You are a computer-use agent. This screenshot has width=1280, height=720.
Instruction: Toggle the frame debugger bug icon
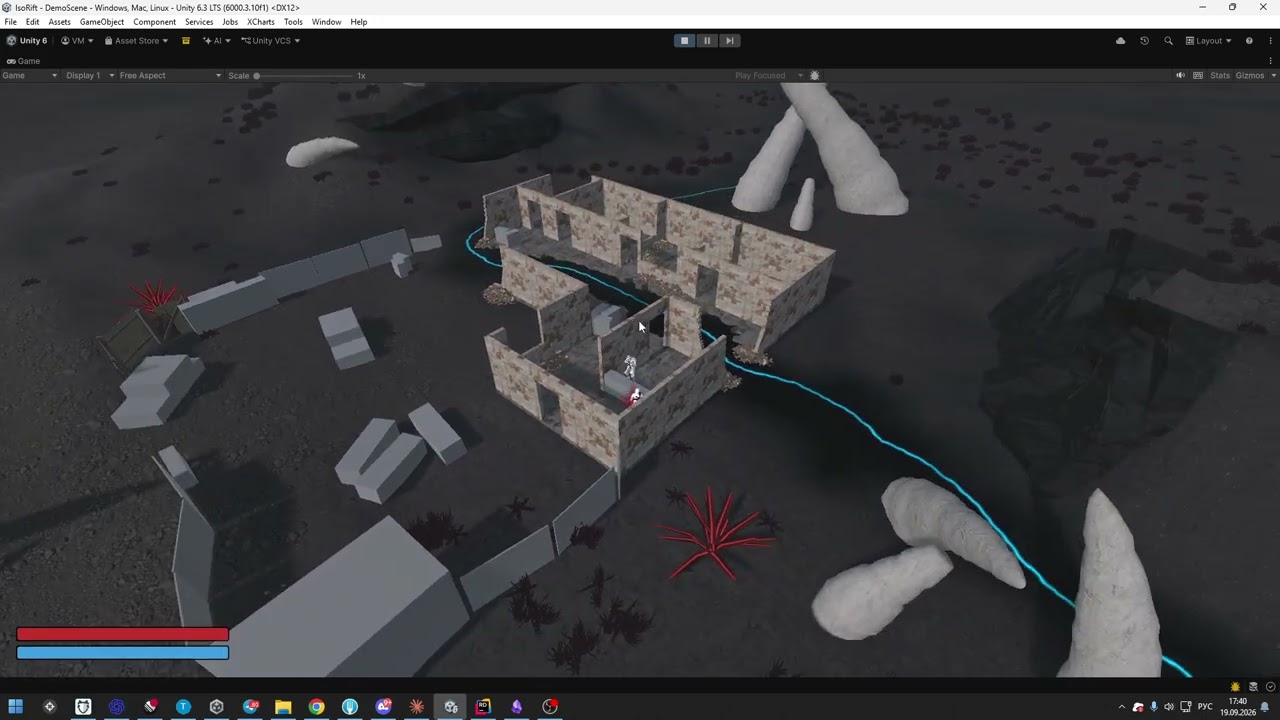click(x=815, y=76)
